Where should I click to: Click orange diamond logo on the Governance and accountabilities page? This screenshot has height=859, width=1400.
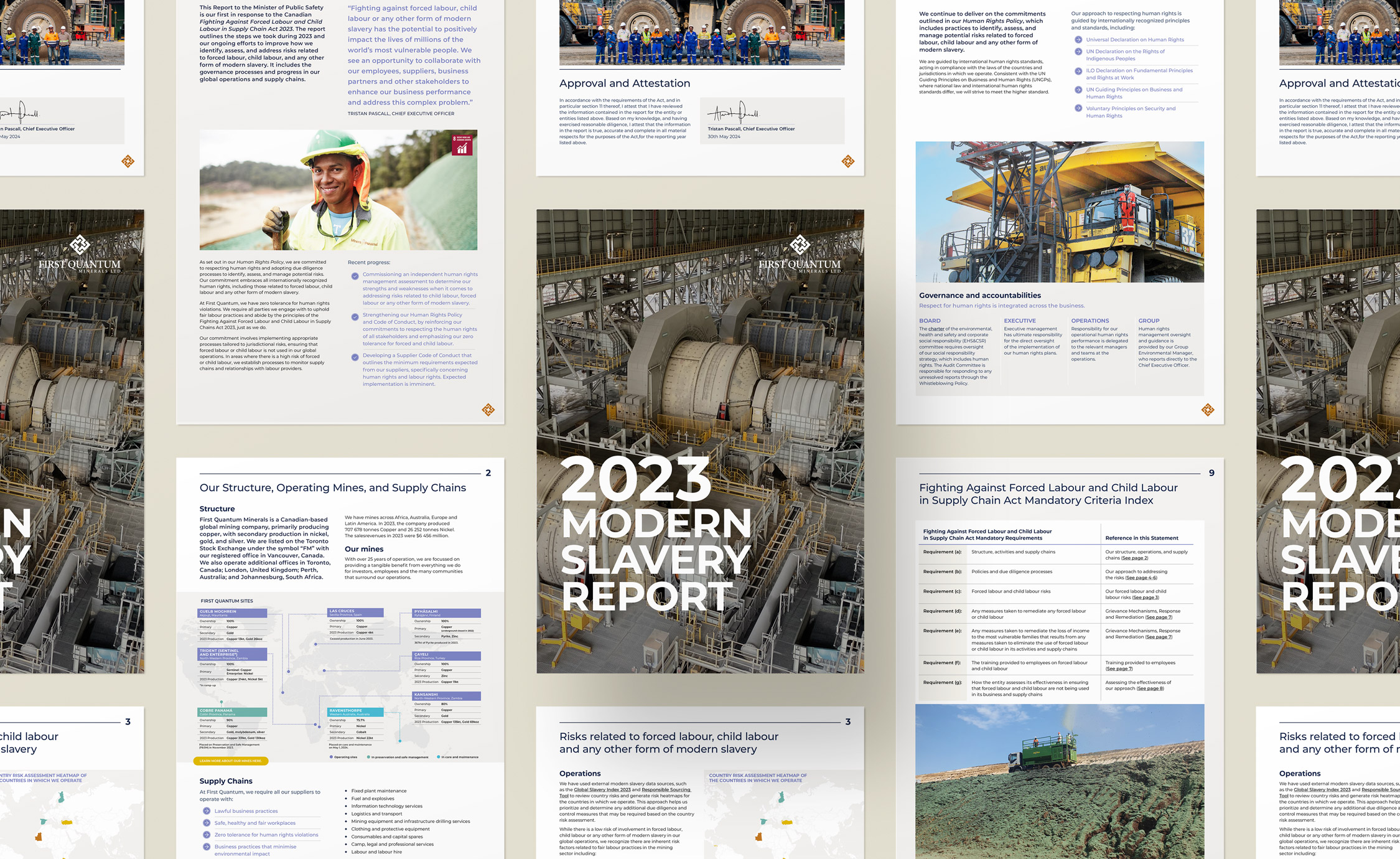pos(1208,410)
